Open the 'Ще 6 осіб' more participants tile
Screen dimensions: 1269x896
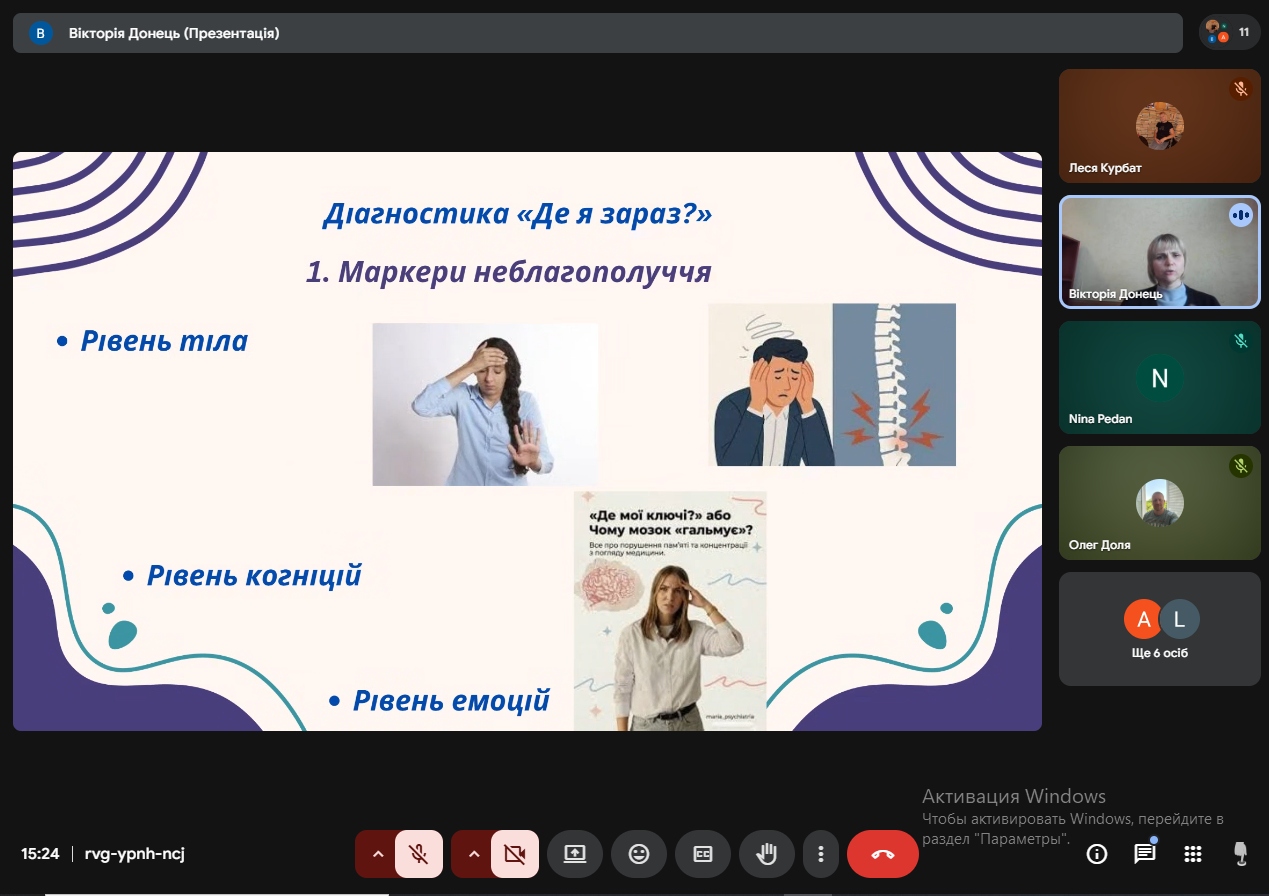click(1159, 629)
